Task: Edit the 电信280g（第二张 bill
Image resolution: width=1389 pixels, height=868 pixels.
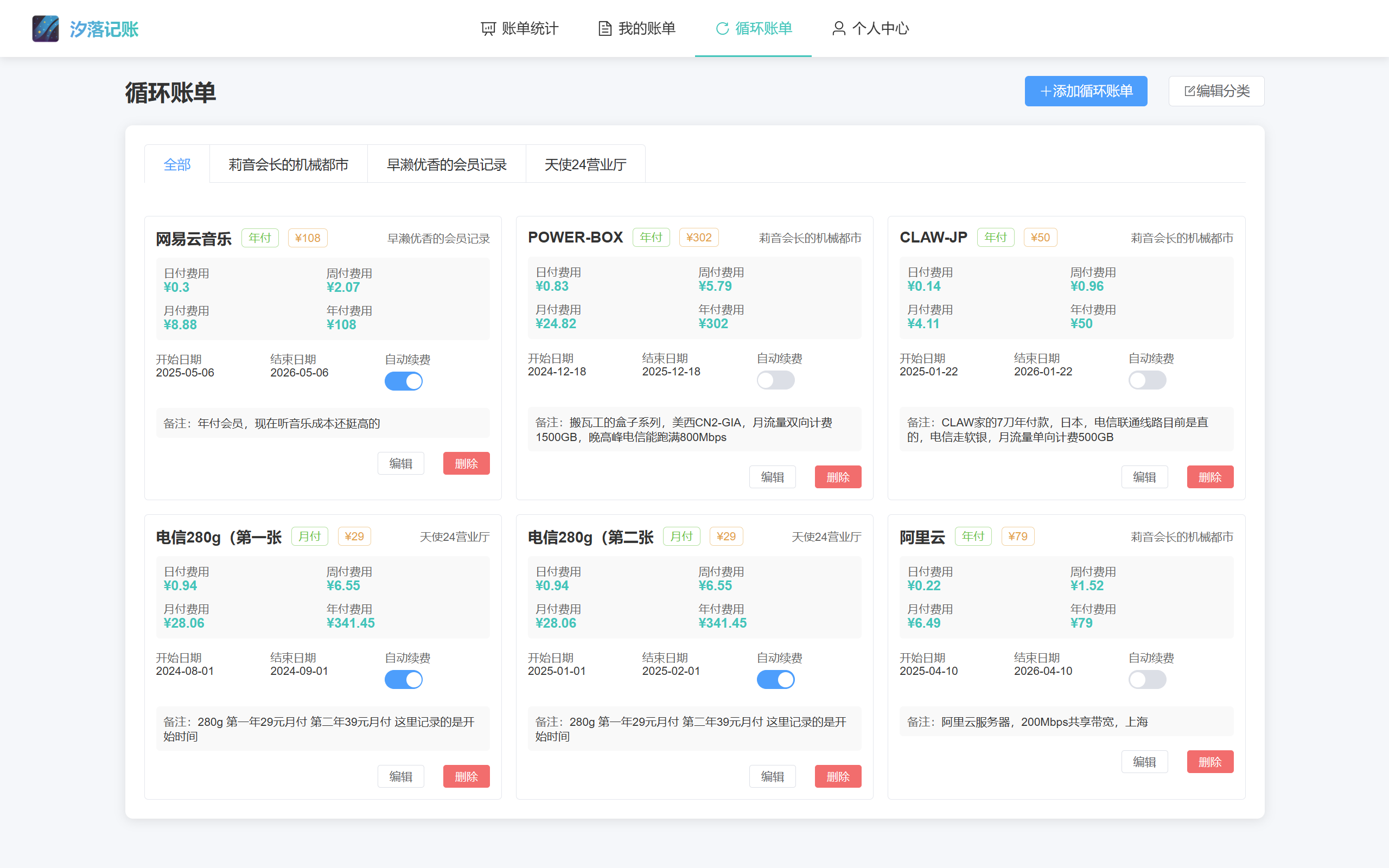Action: tap(773, 776)
